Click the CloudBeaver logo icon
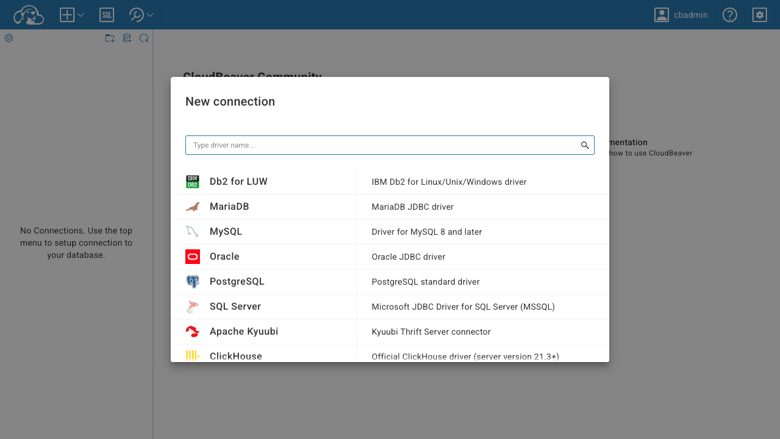Viewport: 780px width, 439px height. coord(28,15)
